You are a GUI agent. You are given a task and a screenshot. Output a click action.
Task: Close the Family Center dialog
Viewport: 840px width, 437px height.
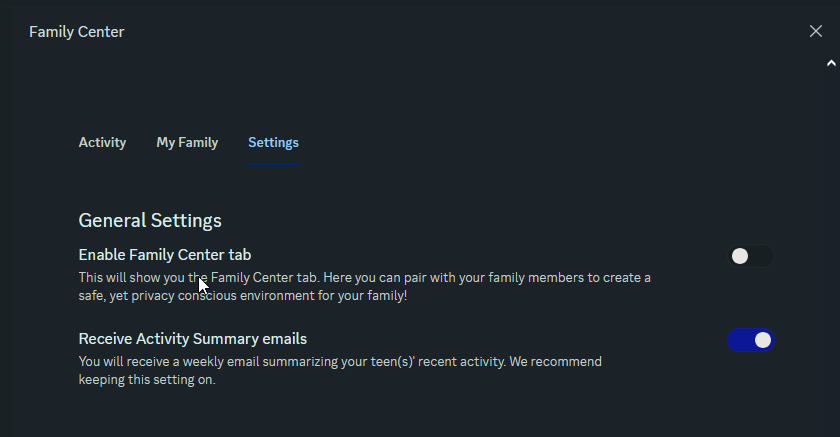(816, 31)
